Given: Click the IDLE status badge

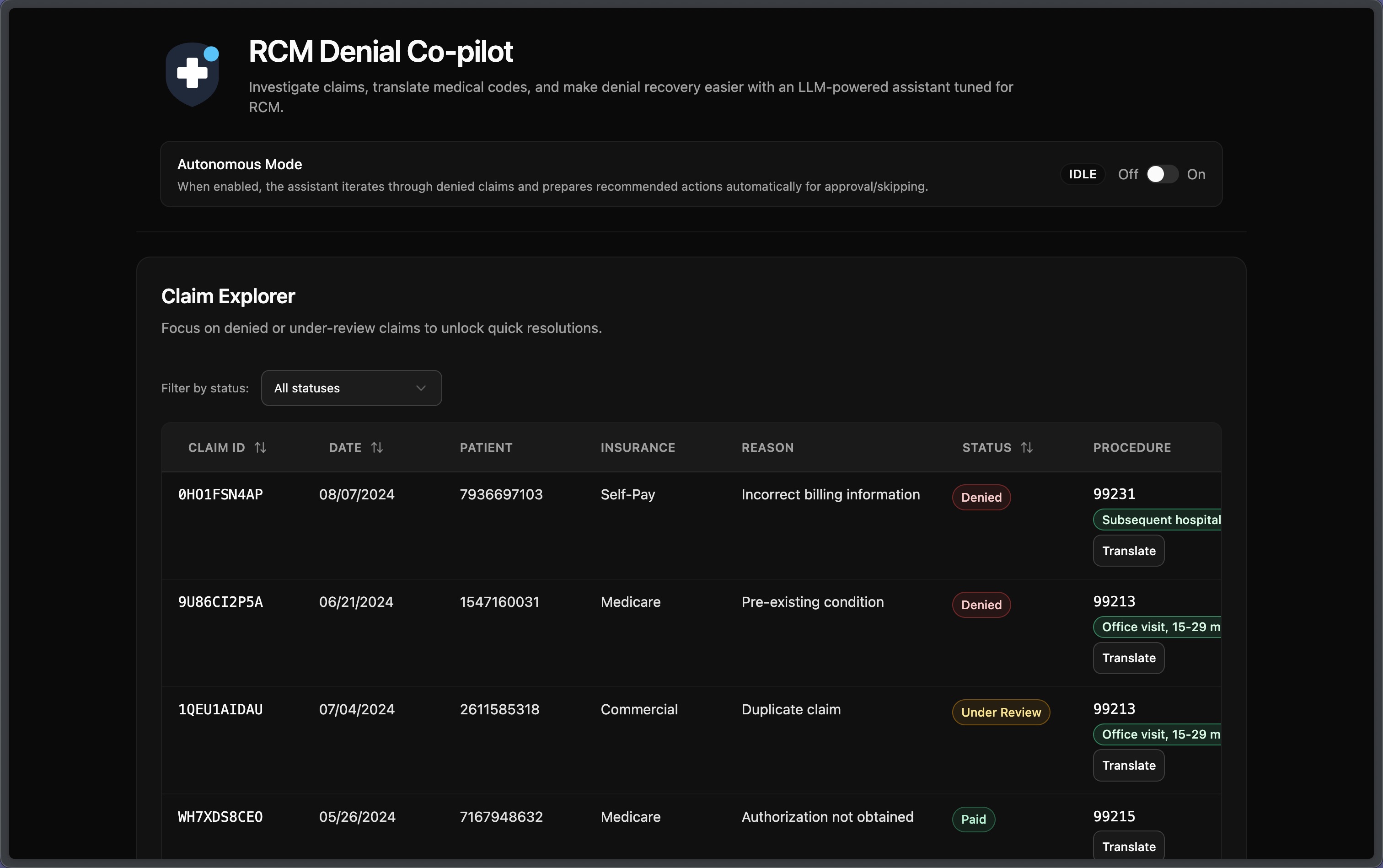Looking at the screenshot, I should 1082,174.
